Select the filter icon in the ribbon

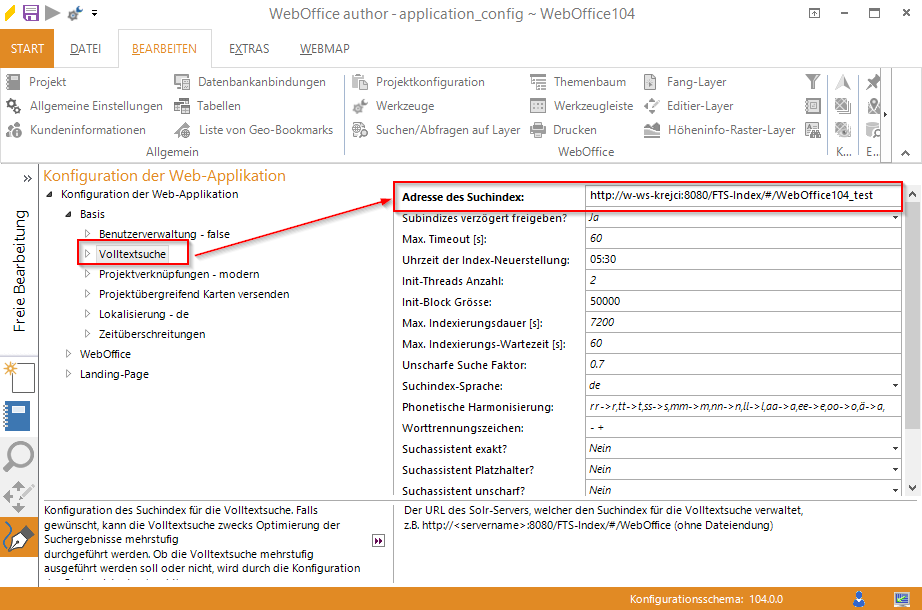[812, 81]
